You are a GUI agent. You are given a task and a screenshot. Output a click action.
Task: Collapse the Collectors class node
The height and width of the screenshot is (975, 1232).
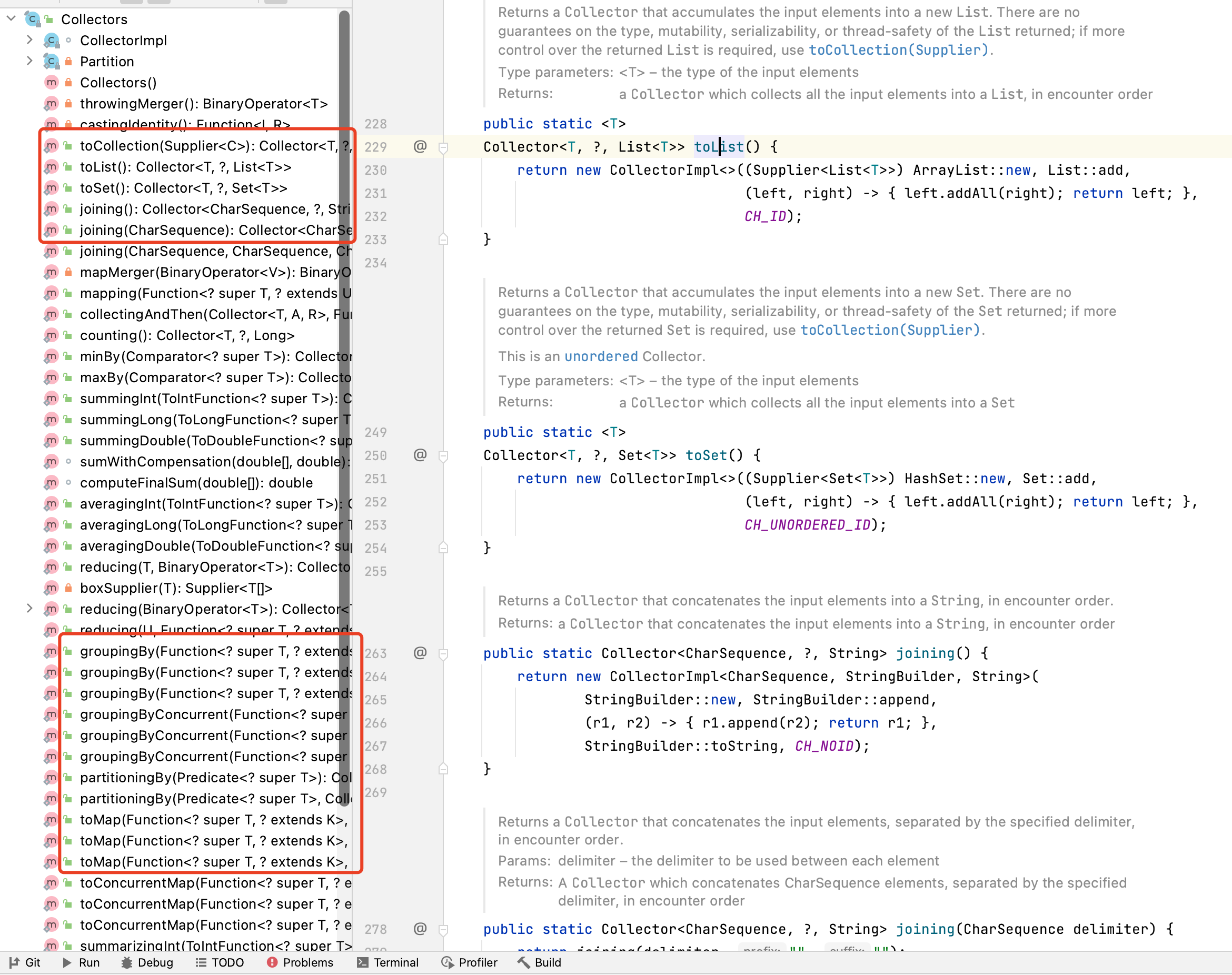click(11, 19)
